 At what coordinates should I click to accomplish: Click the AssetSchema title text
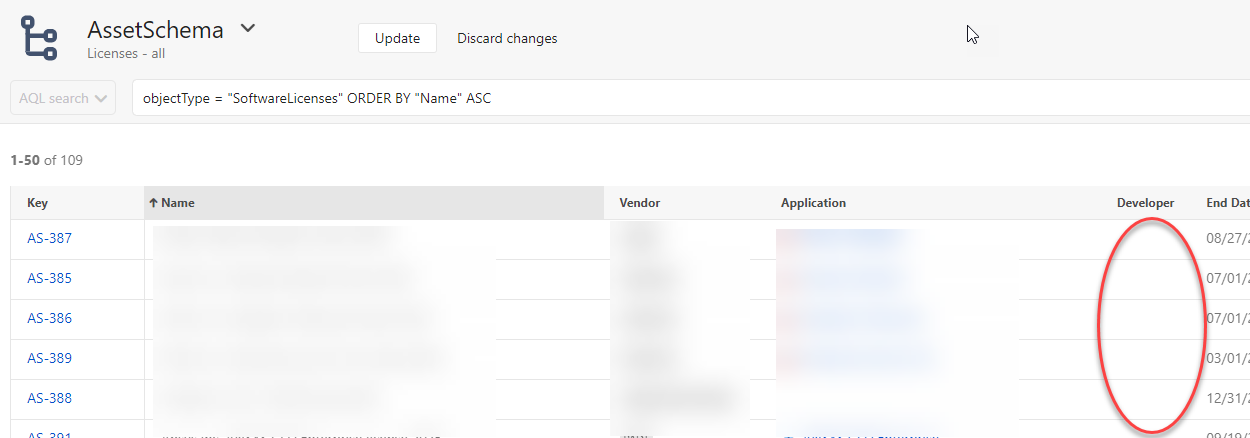pos(155,30)
